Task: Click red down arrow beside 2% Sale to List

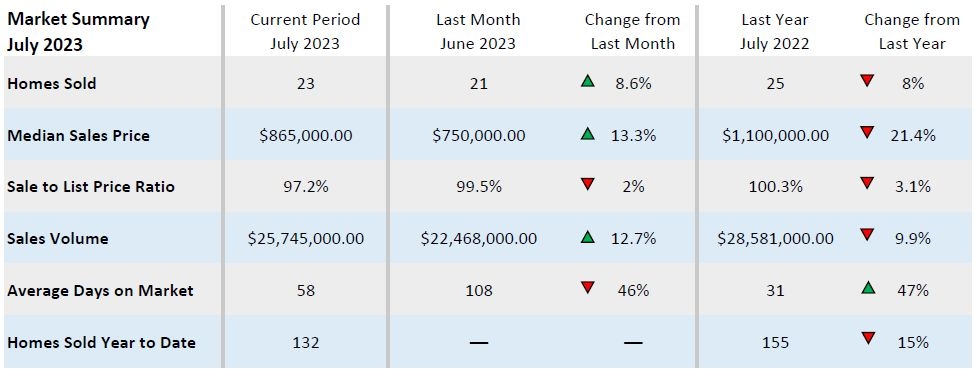Action: [x=587, y=184]
